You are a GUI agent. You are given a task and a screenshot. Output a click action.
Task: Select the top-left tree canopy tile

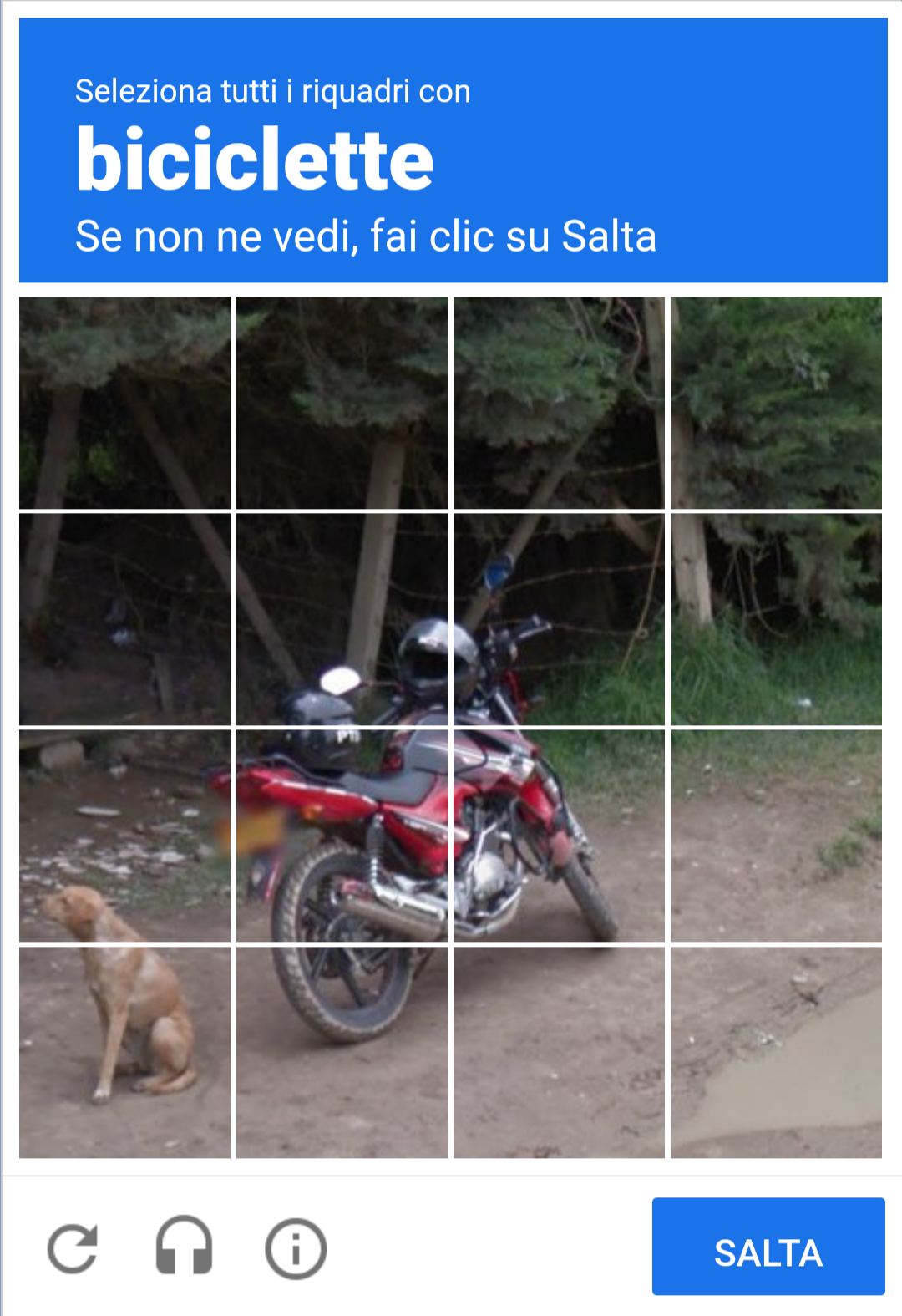[124, 403]
